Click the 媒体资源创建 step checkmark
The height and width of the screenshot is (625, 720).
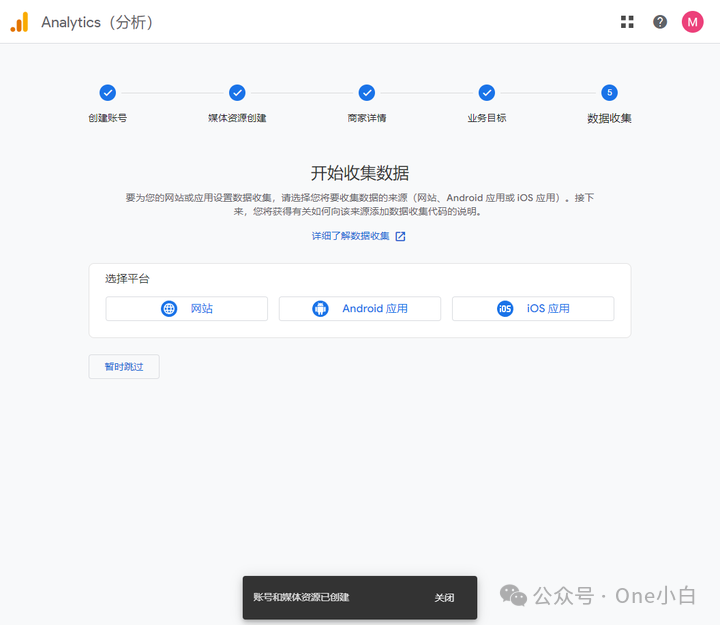(x=237, y=93)
